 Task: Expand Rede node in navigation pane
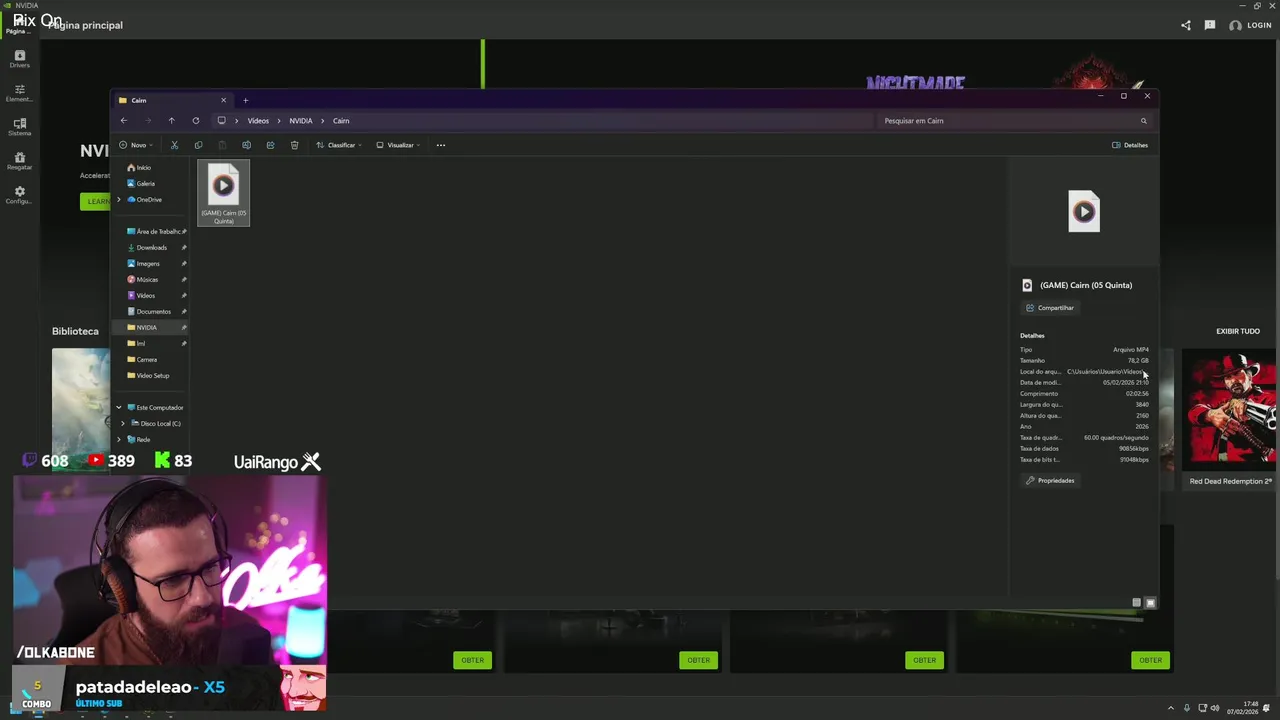(119, 440)
